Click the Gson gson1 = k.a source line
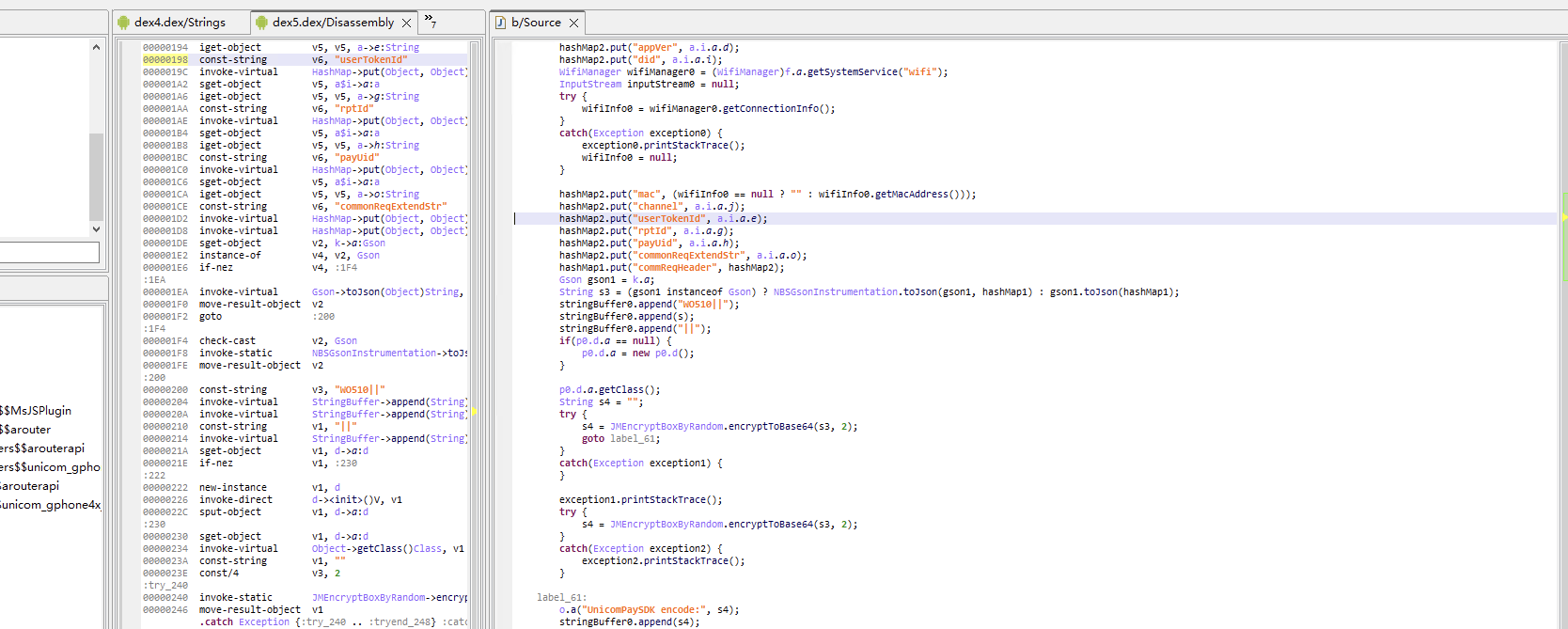 606,279
